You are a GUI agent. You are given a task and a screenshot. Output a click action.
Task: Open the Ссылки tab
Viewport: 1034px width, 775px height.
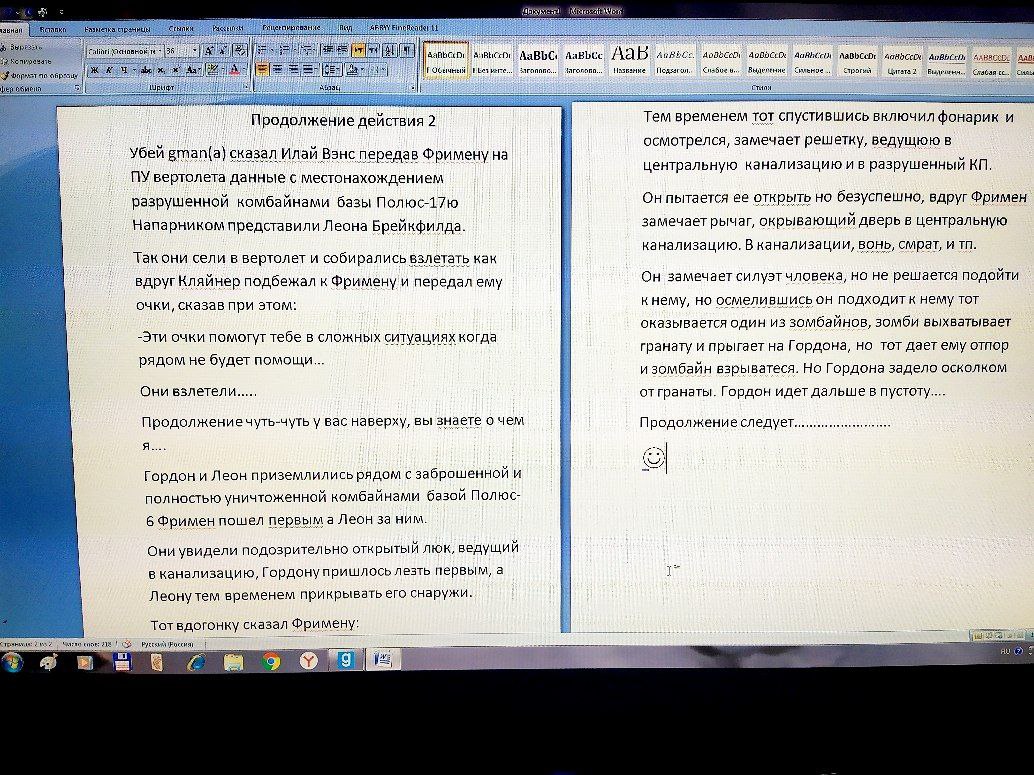181,28
